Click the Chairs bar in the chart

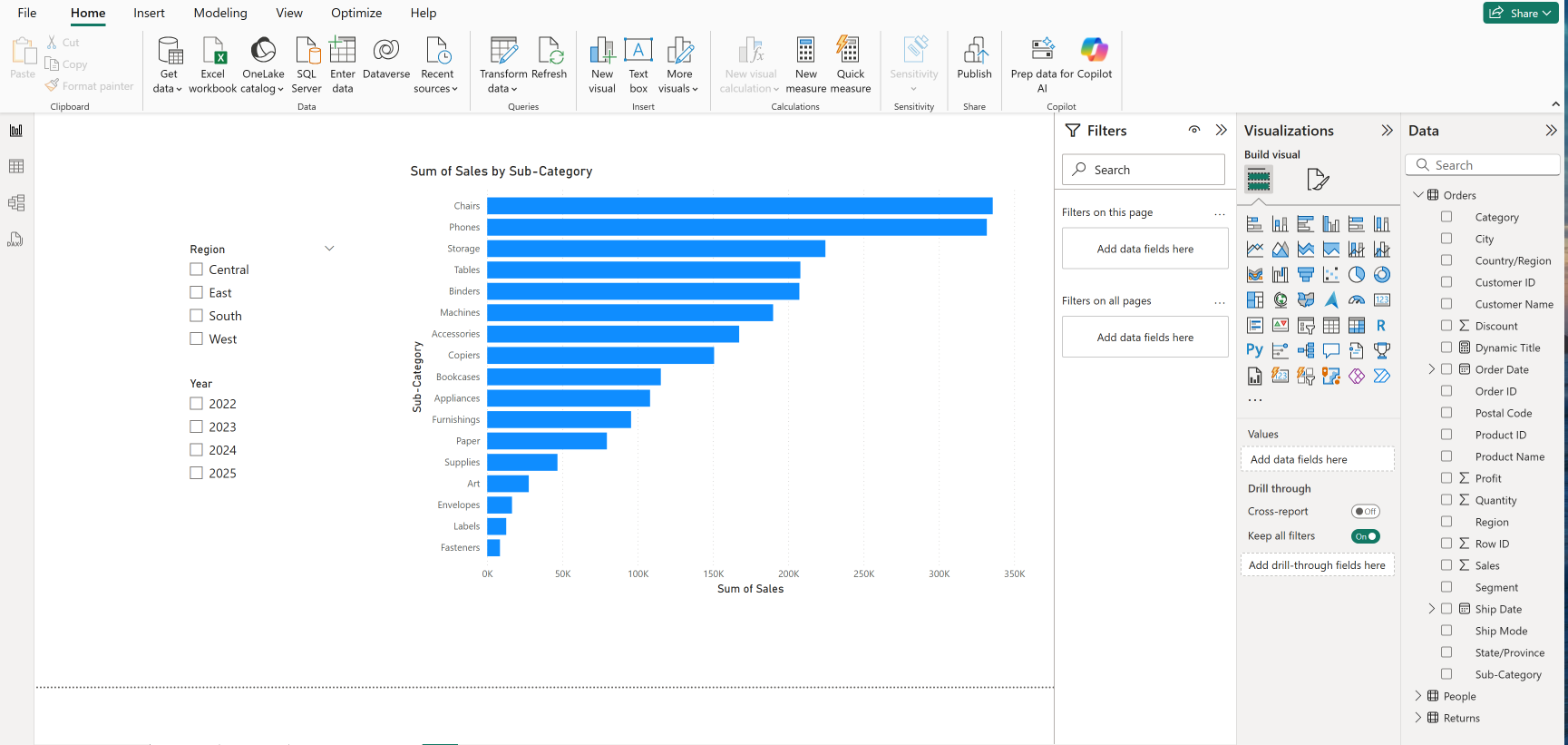click(739, 206)
